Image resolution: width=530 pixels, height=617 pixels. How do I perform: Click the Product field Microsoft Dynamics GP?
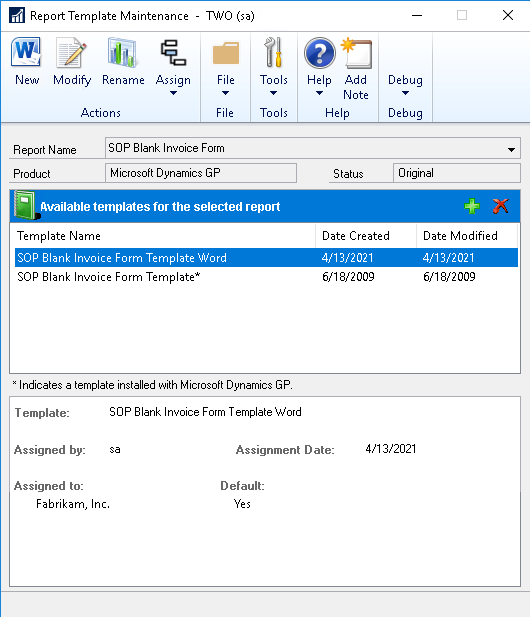point(201,173)
